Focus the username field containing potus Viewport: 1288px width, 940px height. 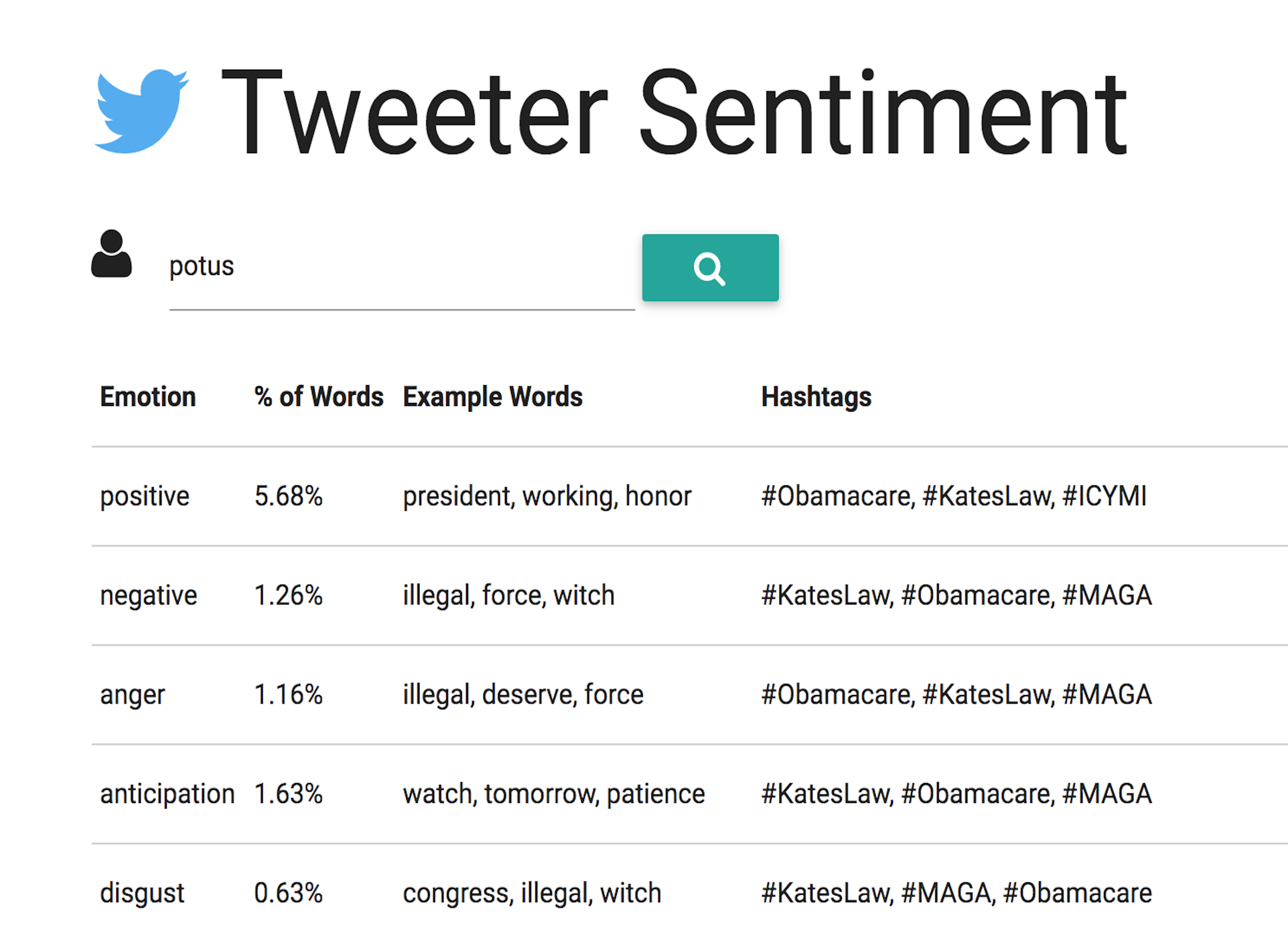click(402, 267)
